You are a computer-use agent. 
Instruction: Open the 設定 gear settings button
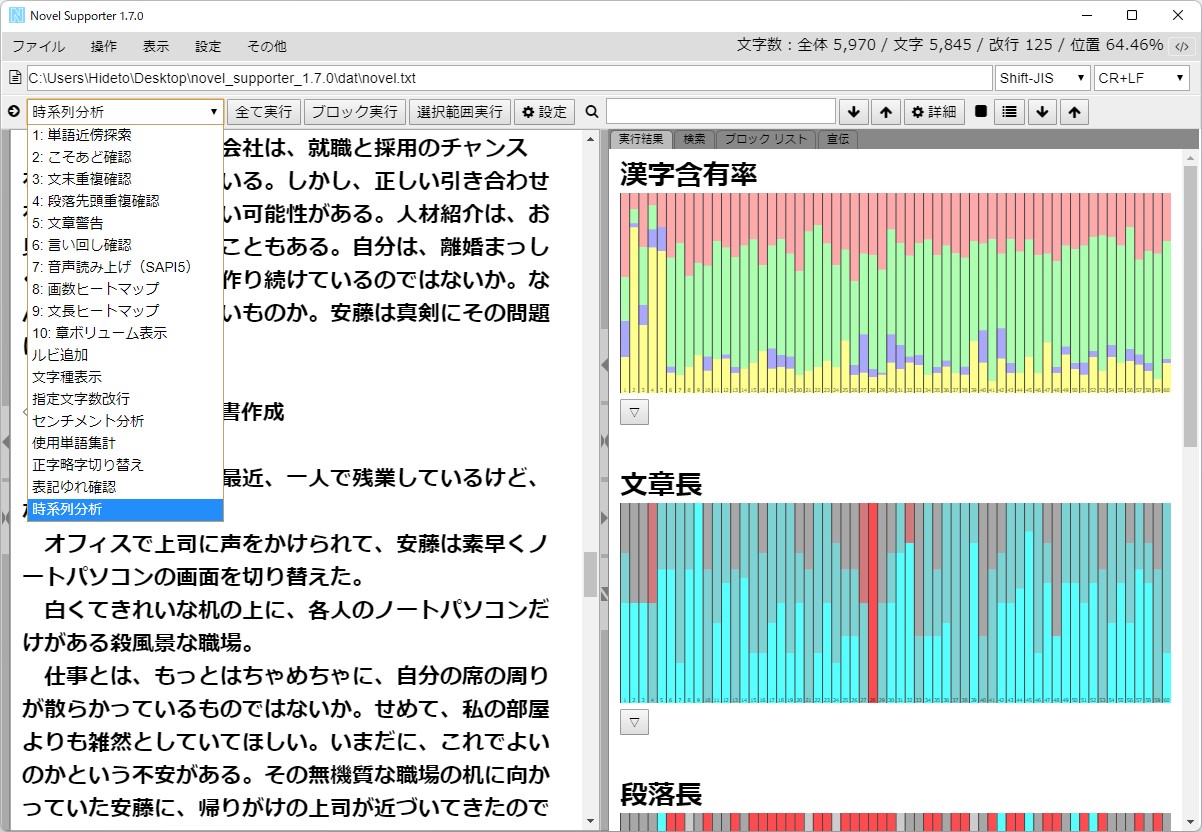(544, 111)
